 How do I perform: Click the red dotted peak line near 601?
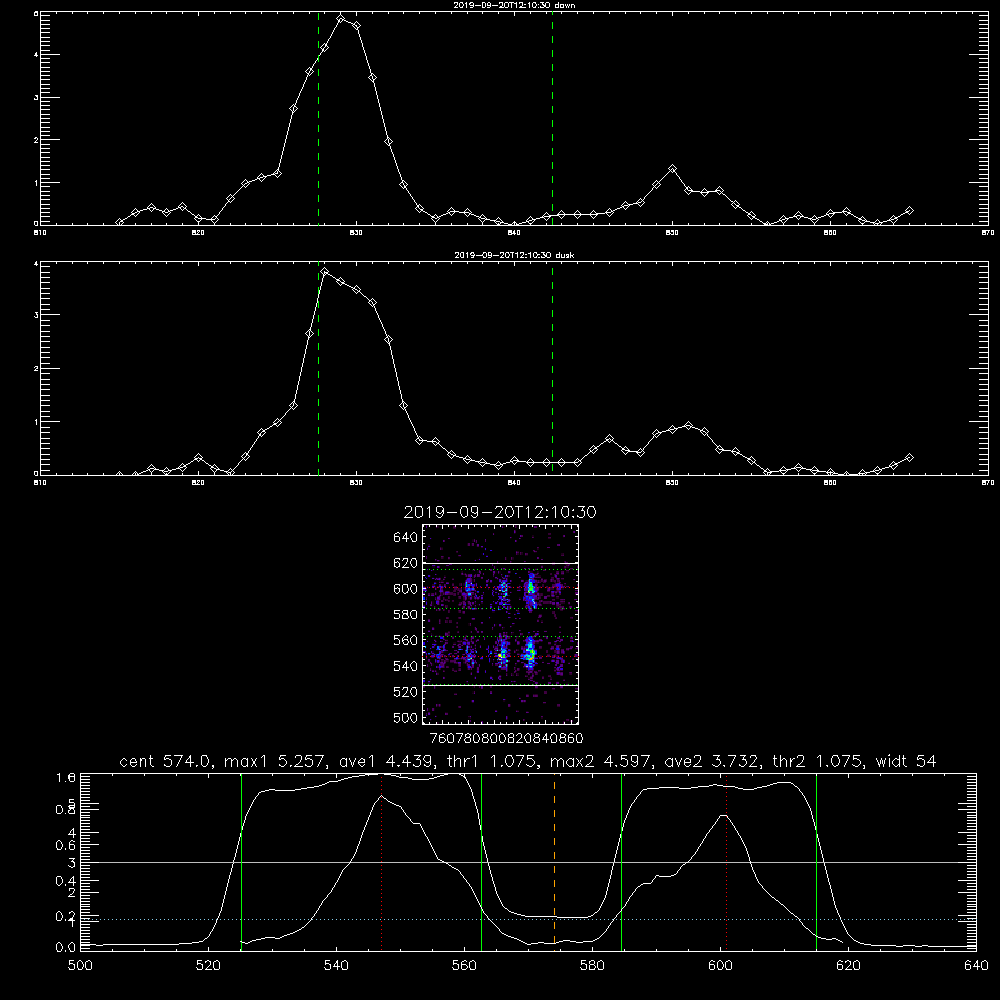[726, 860]
